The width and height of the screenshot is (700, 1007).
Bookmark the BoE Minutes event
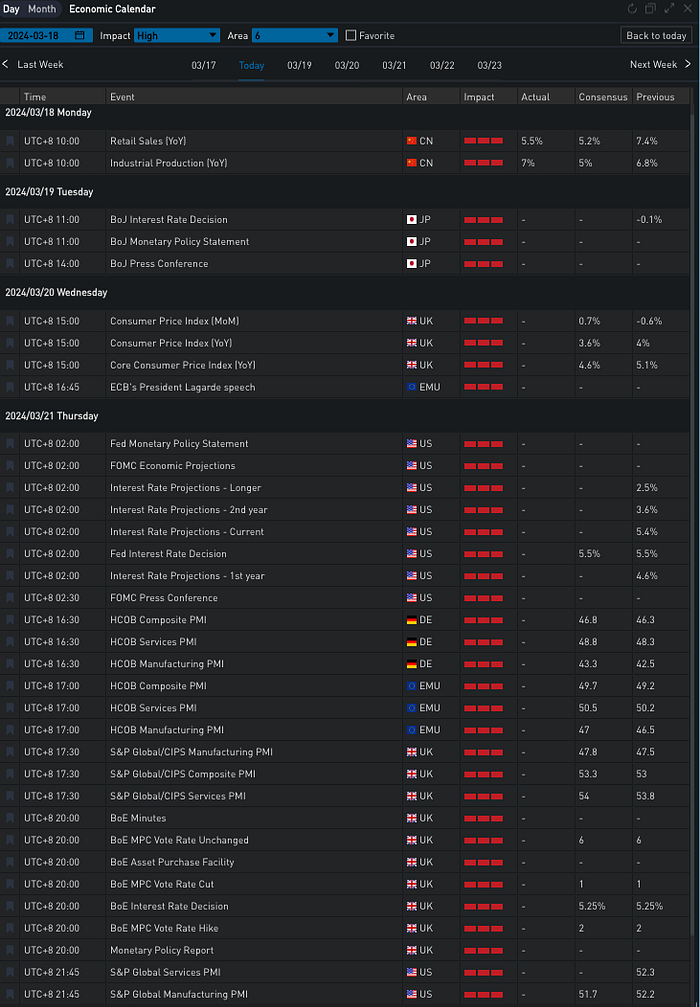pyautogui.click(x=10, y=818)
